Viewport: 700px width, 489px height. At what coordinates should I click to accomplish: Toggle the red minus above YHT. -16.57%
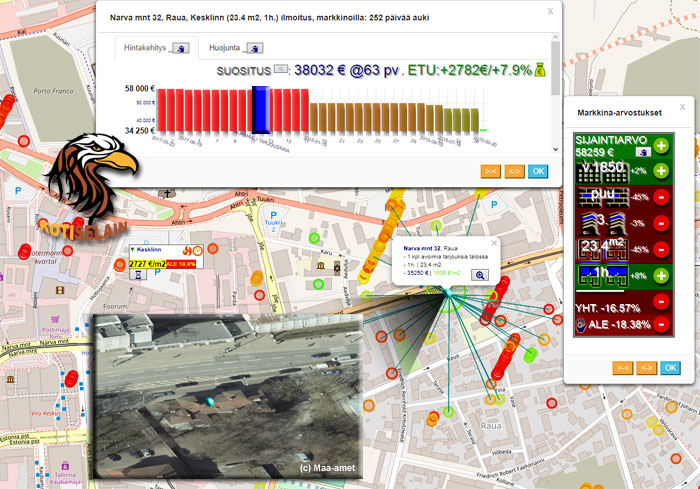coord(661,301)
